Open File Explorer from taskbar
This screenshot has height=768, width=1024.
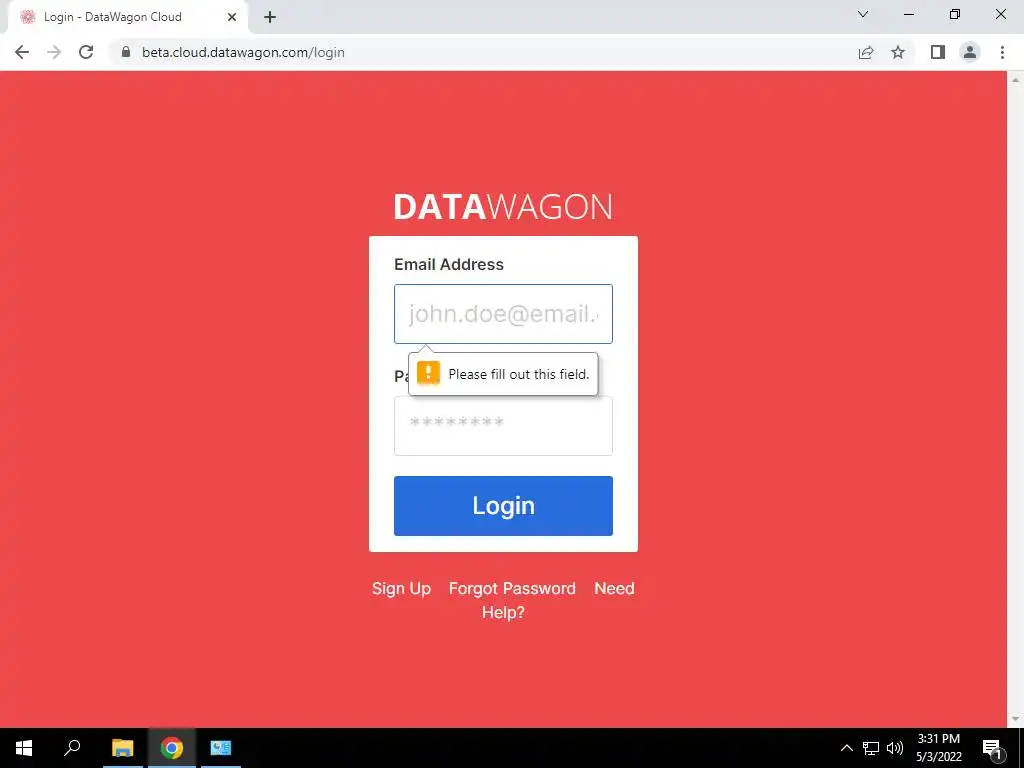click(122, 748)
